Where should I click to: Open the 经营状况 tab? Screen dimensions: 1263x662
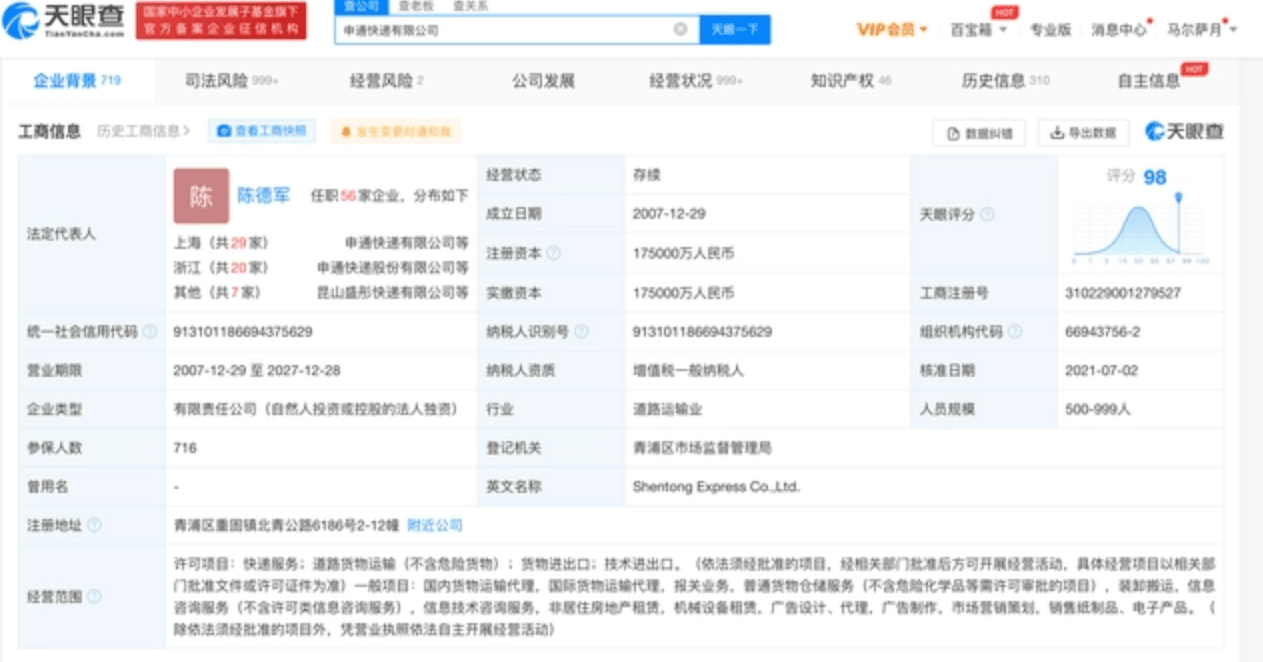coord(696,81)
